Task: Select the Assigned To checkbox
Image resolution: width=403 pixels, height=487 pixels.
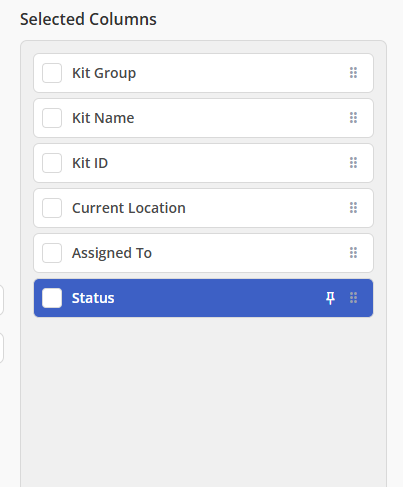Action: [52, 253]
